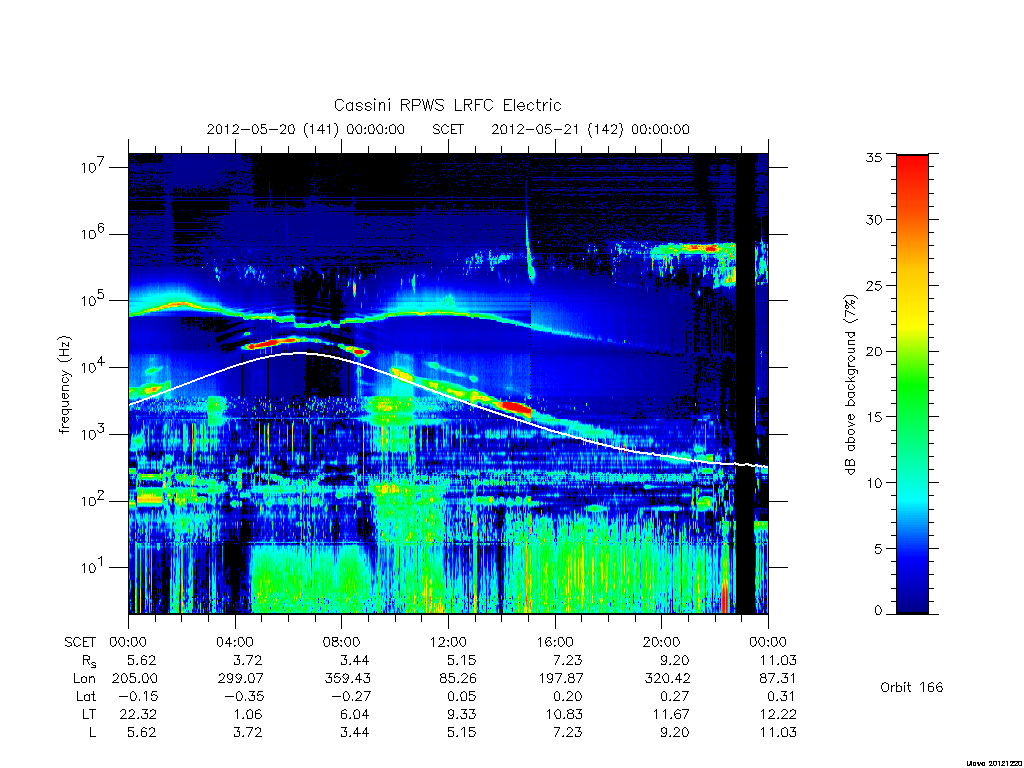Click the LT value '9.33'

462,714
